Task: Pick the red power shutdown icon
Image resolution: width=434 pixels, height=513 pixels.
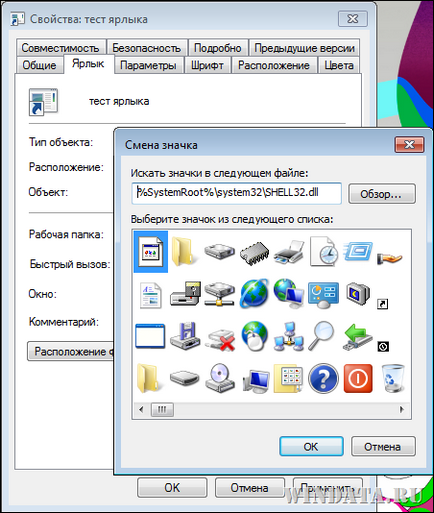Action: [358, 378]
